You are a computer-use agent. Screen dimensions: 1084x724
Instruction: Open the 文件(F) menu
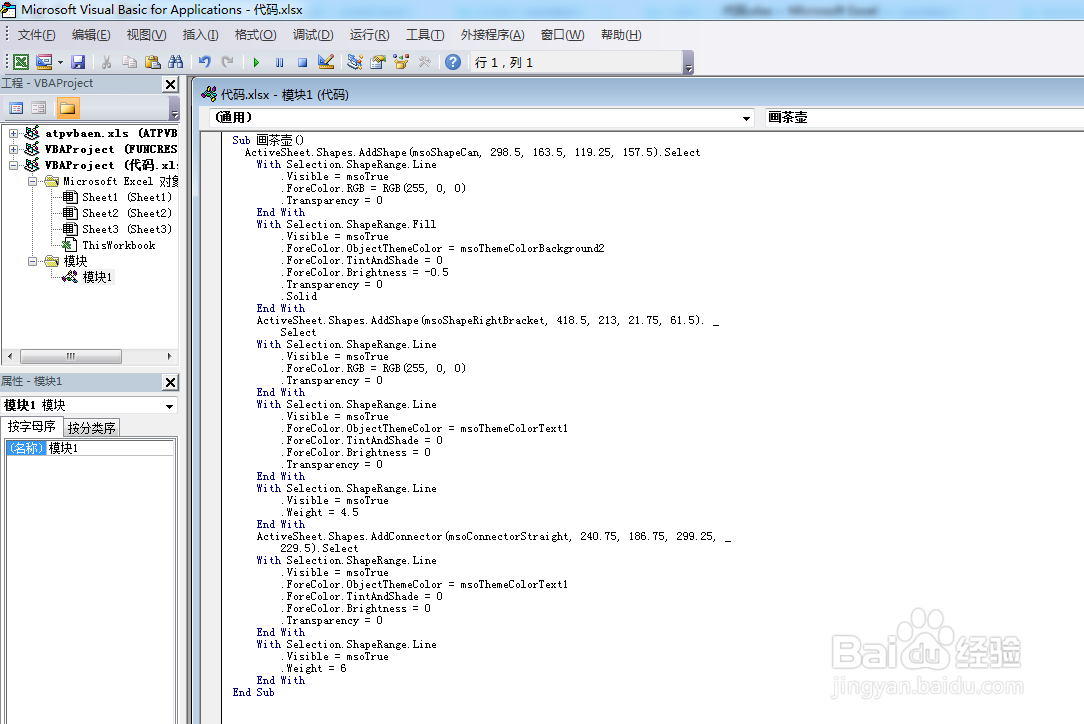(x=37, y=35)
